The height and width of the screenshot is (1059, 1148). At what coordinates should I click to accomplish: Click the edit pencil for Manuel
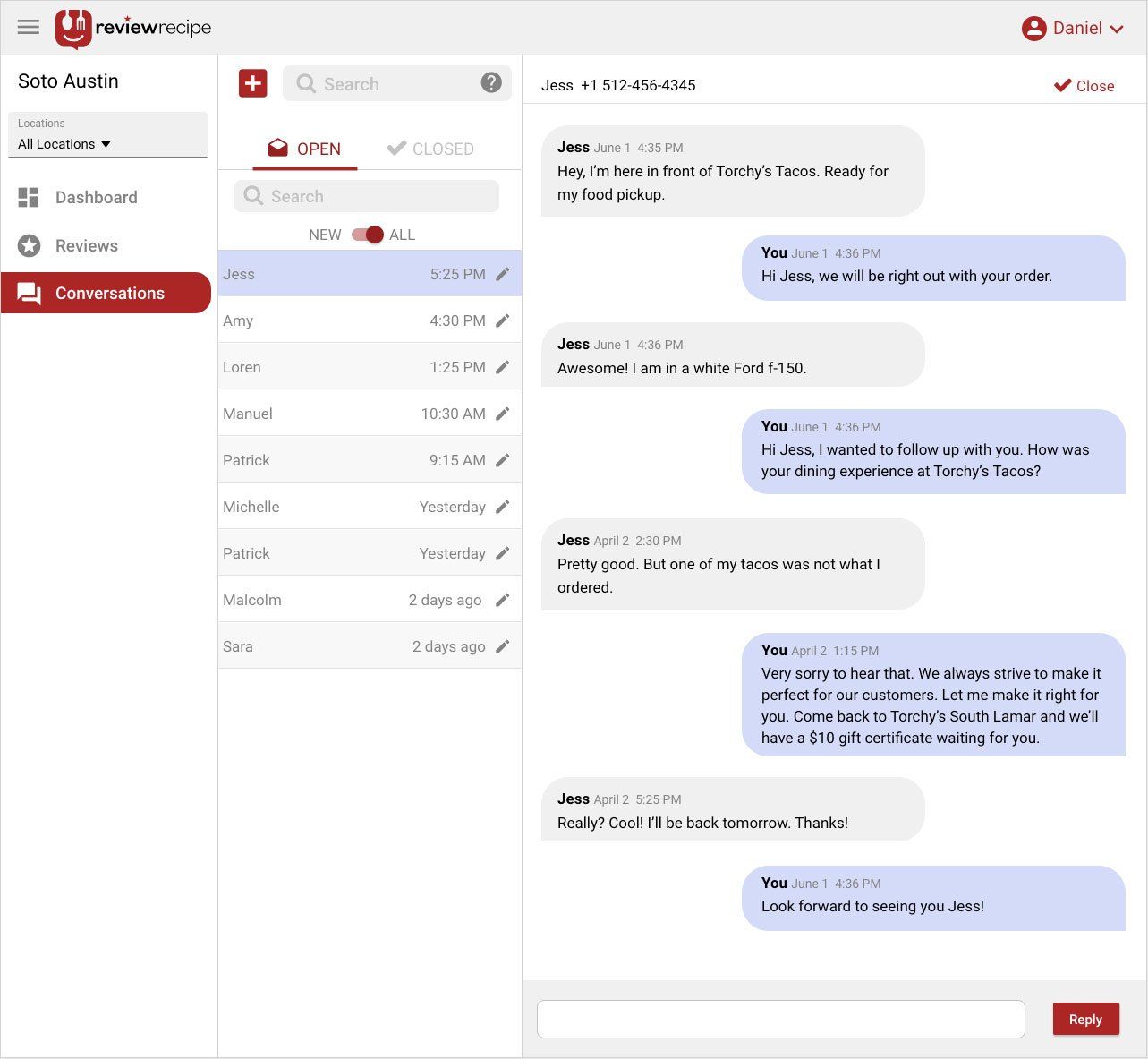pyautogui.click(x=503, y=414)
